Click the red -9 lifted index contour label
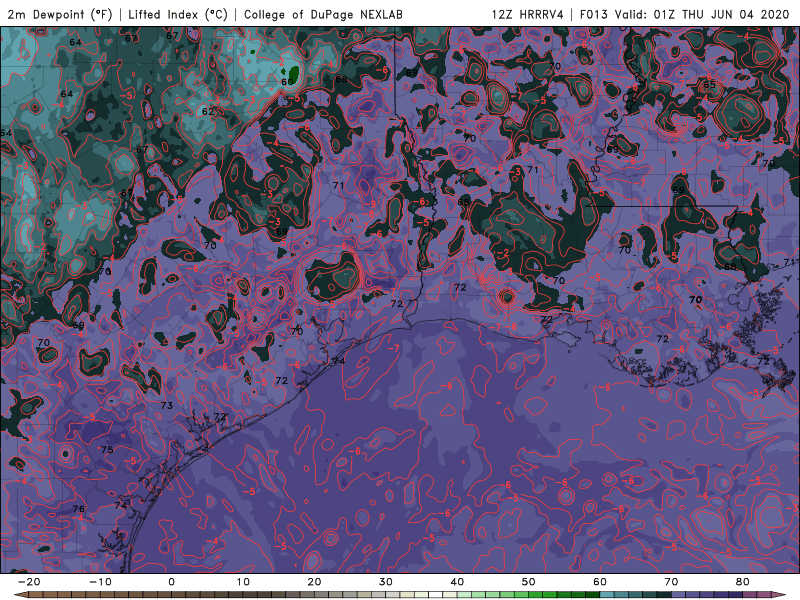Screen dimensions: 800x600 tap(371, 204)
